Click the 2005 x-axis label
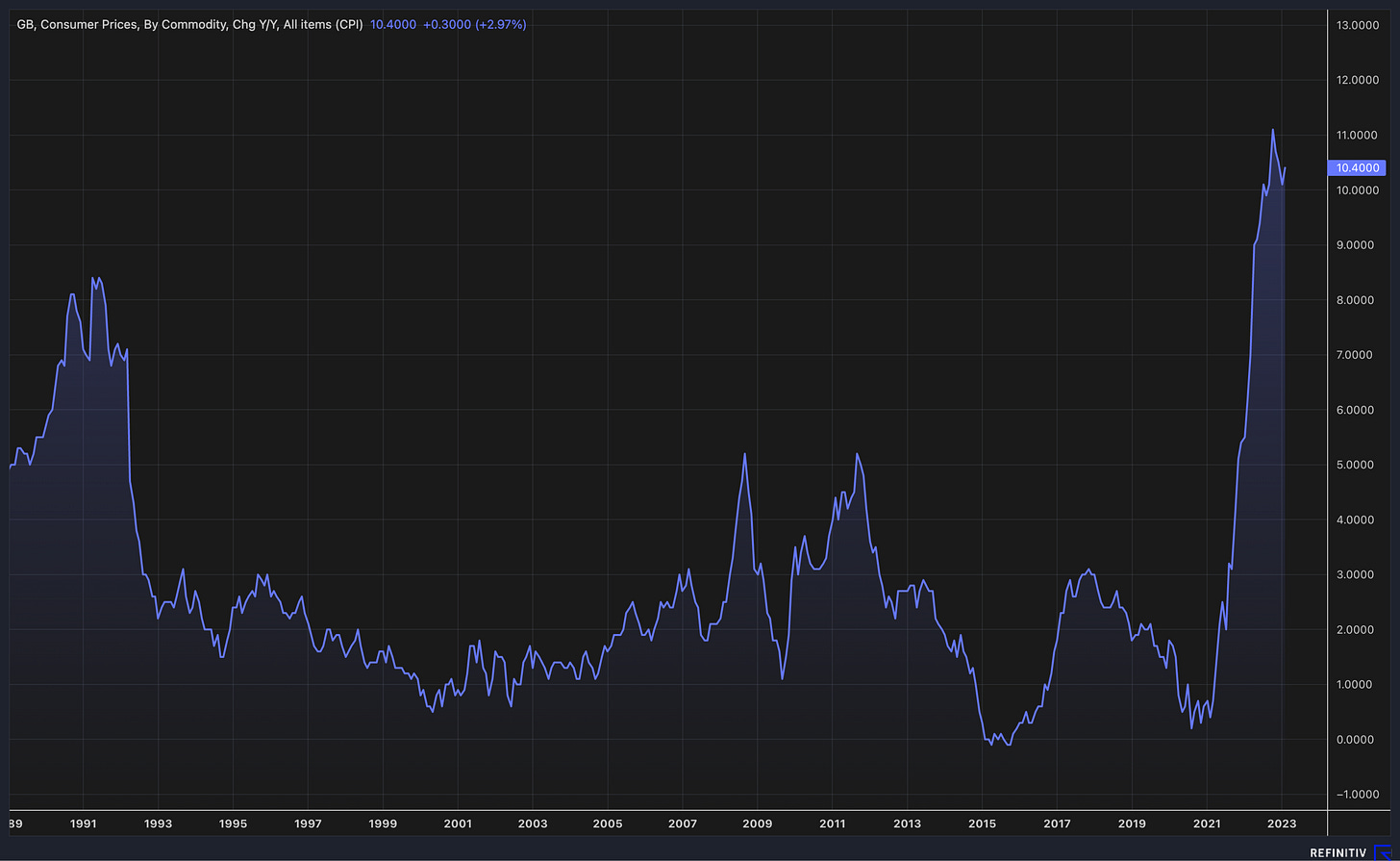Viewport: 1400px width, 861px height. (x=608, y=823)
